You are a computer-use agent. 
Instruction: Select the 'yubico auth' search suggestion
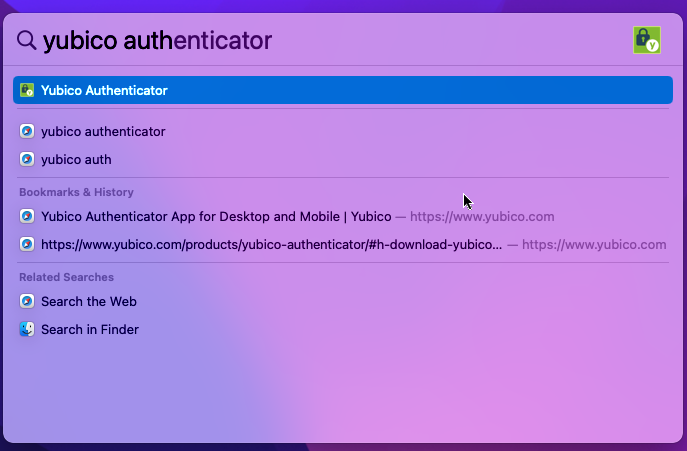tap(343, 160)
